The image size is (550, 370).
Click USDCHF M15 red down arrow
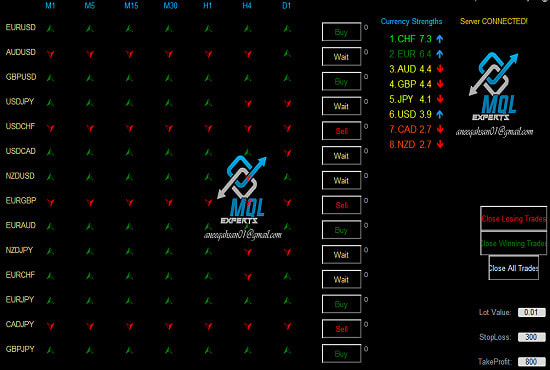tap(129, 128)
